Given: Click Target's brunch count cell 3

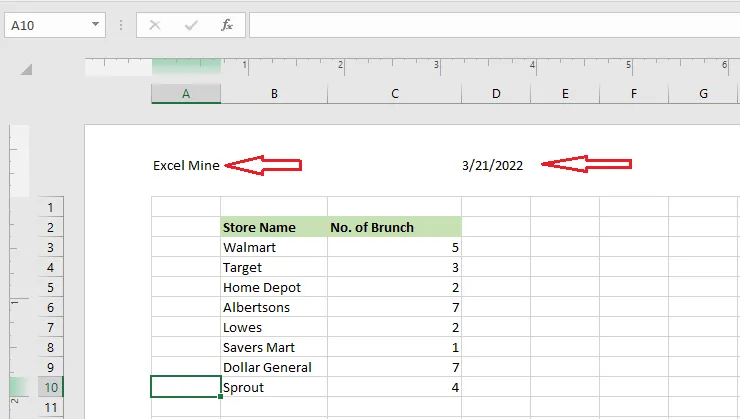Looking at the screenshot, I should [x=394, y=267].
